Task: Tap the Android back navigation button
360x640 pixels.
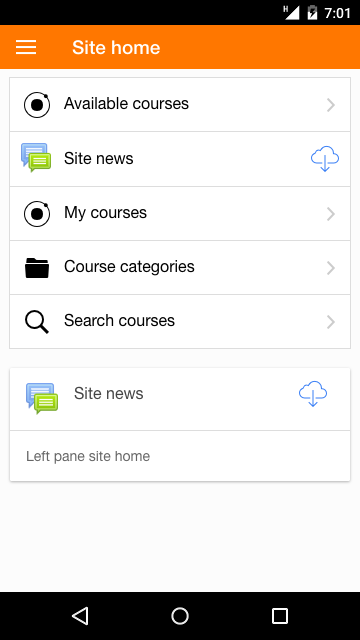Action: [x=80, y=616]
